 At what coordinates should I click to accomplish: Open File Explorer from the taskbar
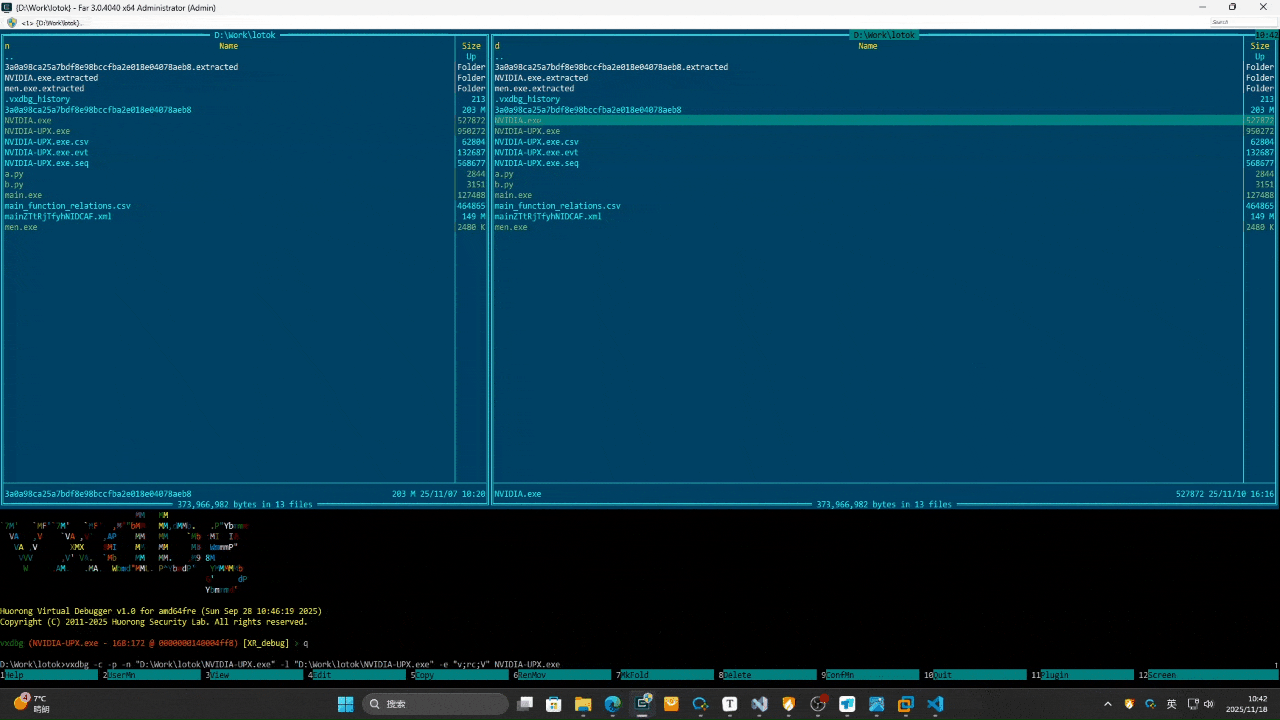[583, 704]
